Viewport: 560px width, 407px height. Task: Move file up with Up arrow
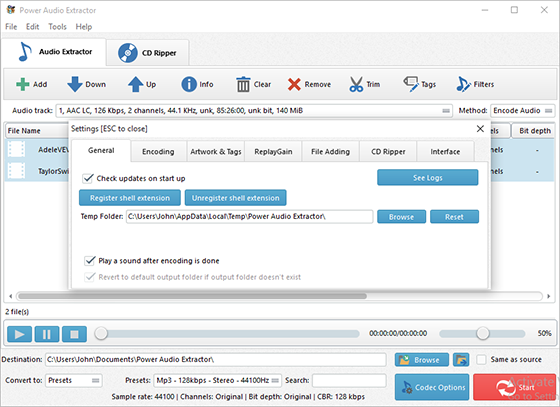click(135, 85)
